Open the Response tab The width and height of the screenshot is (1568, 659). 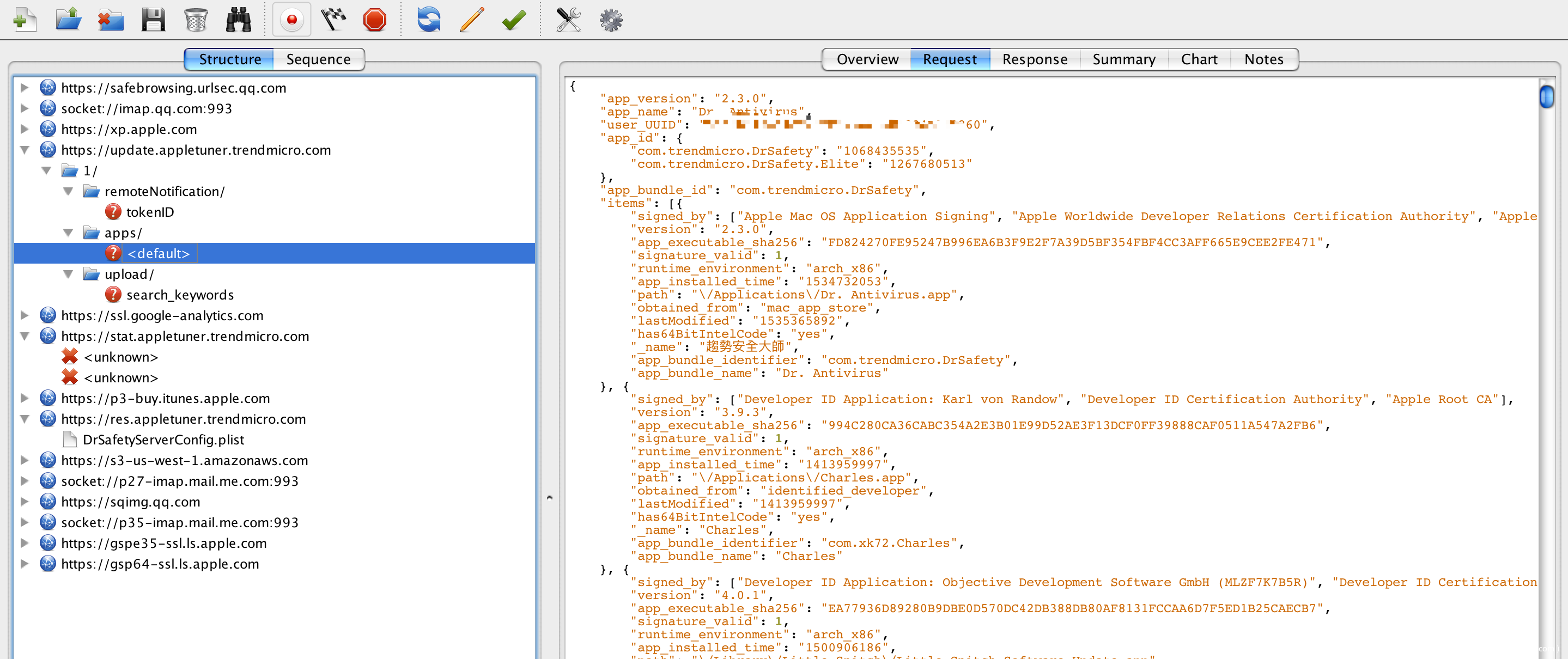[1034, 59]
